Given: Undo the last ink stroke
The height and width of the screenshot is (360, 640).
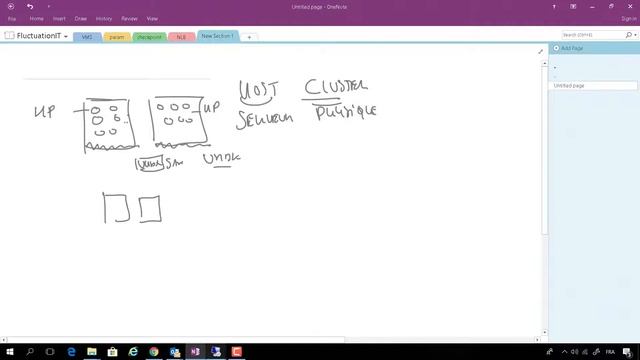Looking at the screenshot, I should [x=30, y=7].
